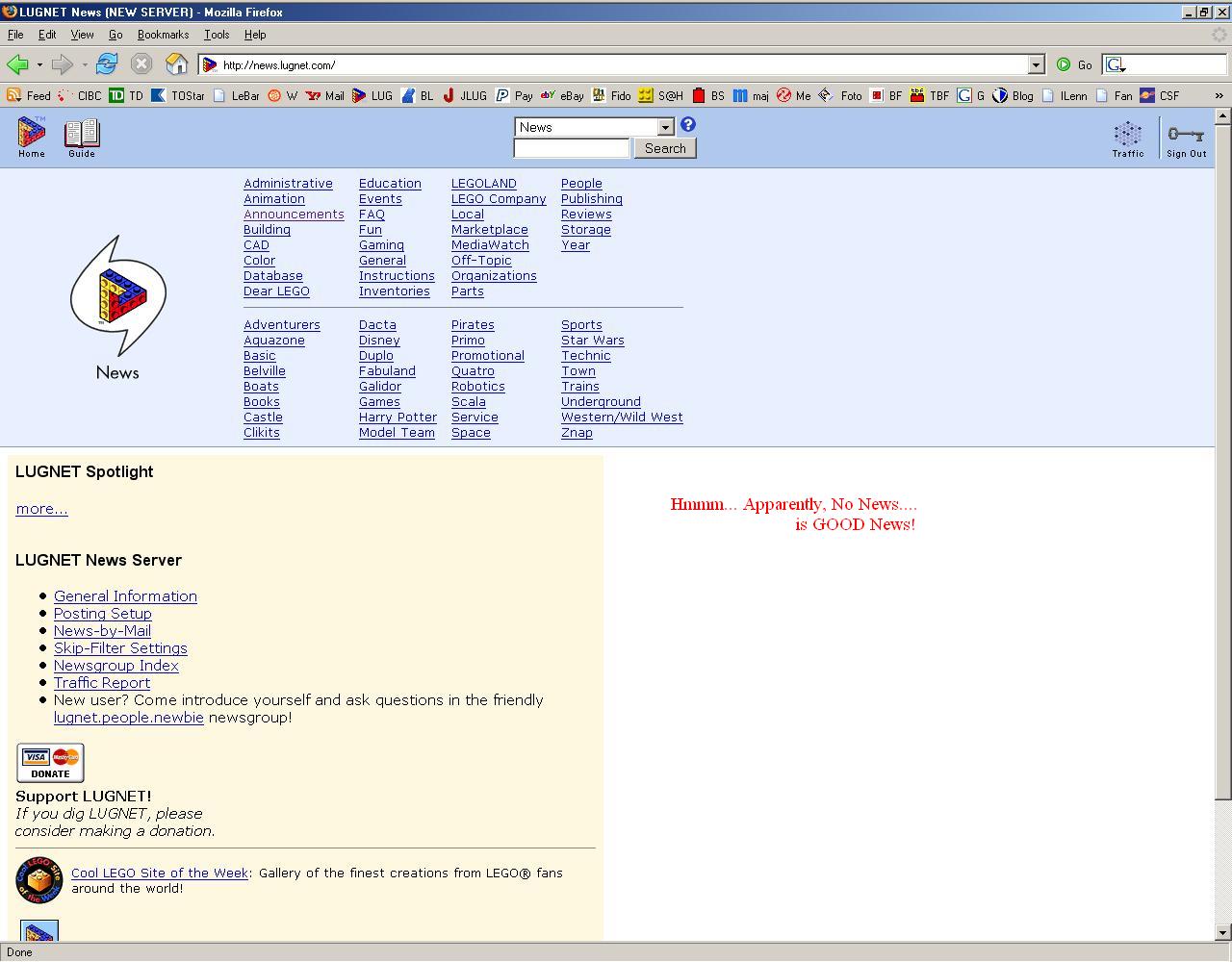Open the Western/Wild West link
1232x962 pixels.
click(622, 418)
